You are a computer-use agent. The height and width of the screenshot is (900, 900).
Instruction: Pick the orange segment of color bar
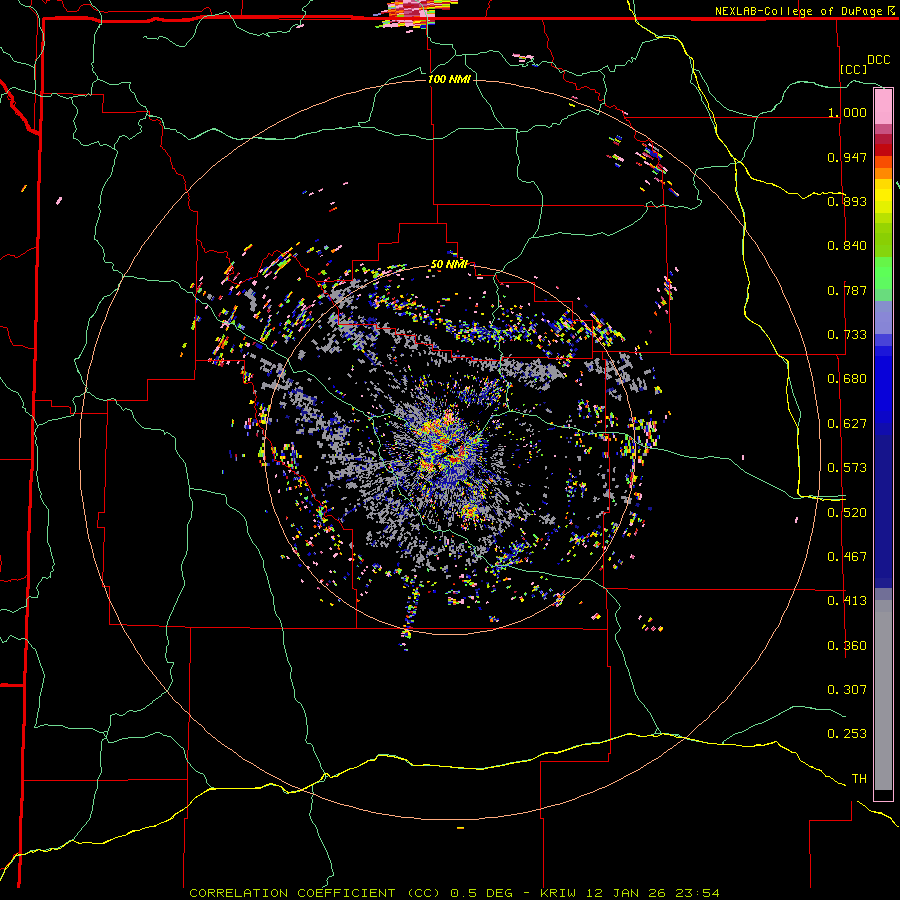pyautogui.click(x=883, y=173)
